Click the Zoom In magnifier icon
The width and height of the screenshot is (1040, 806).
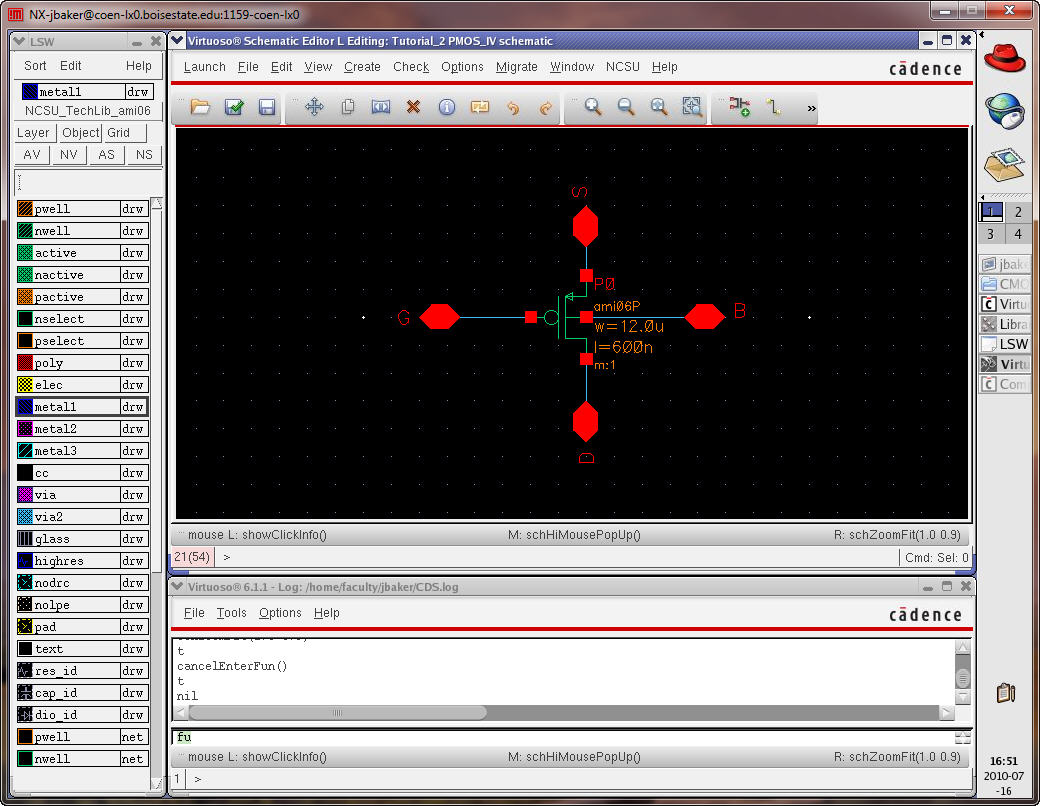pyautogui.click(x=593, y=107)
